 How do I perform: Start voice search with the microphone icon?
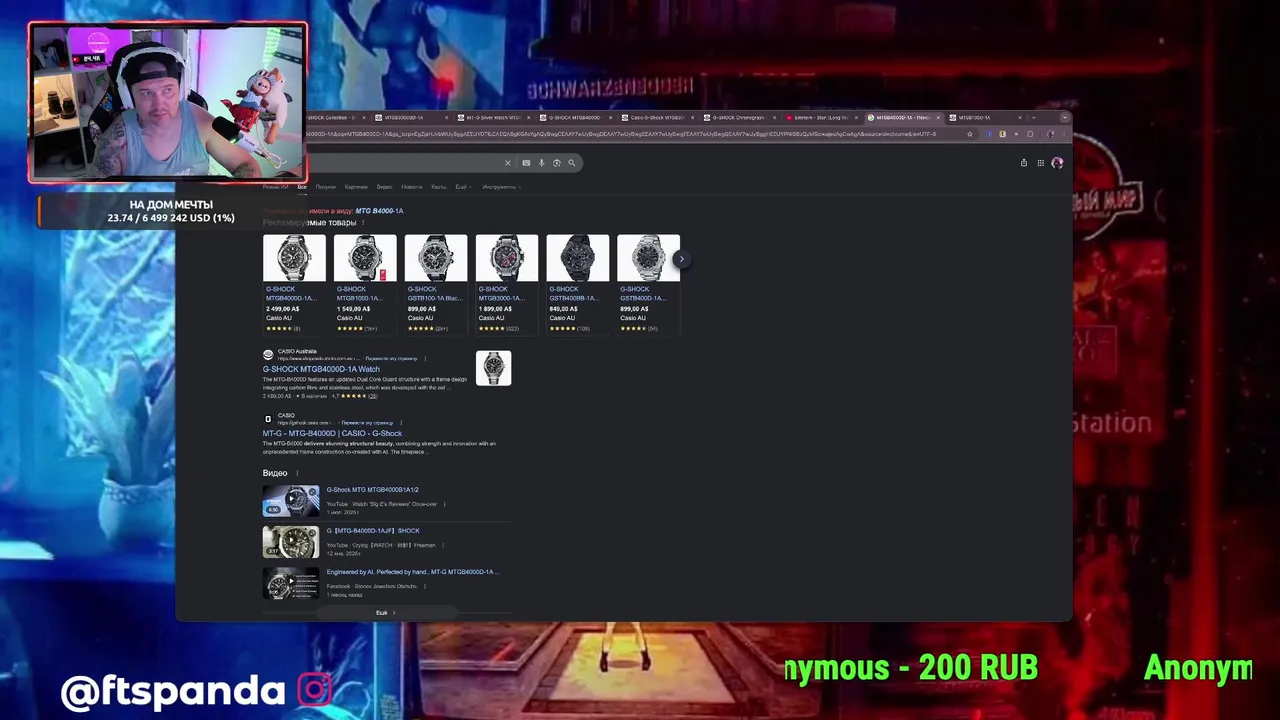click(541, 163)
